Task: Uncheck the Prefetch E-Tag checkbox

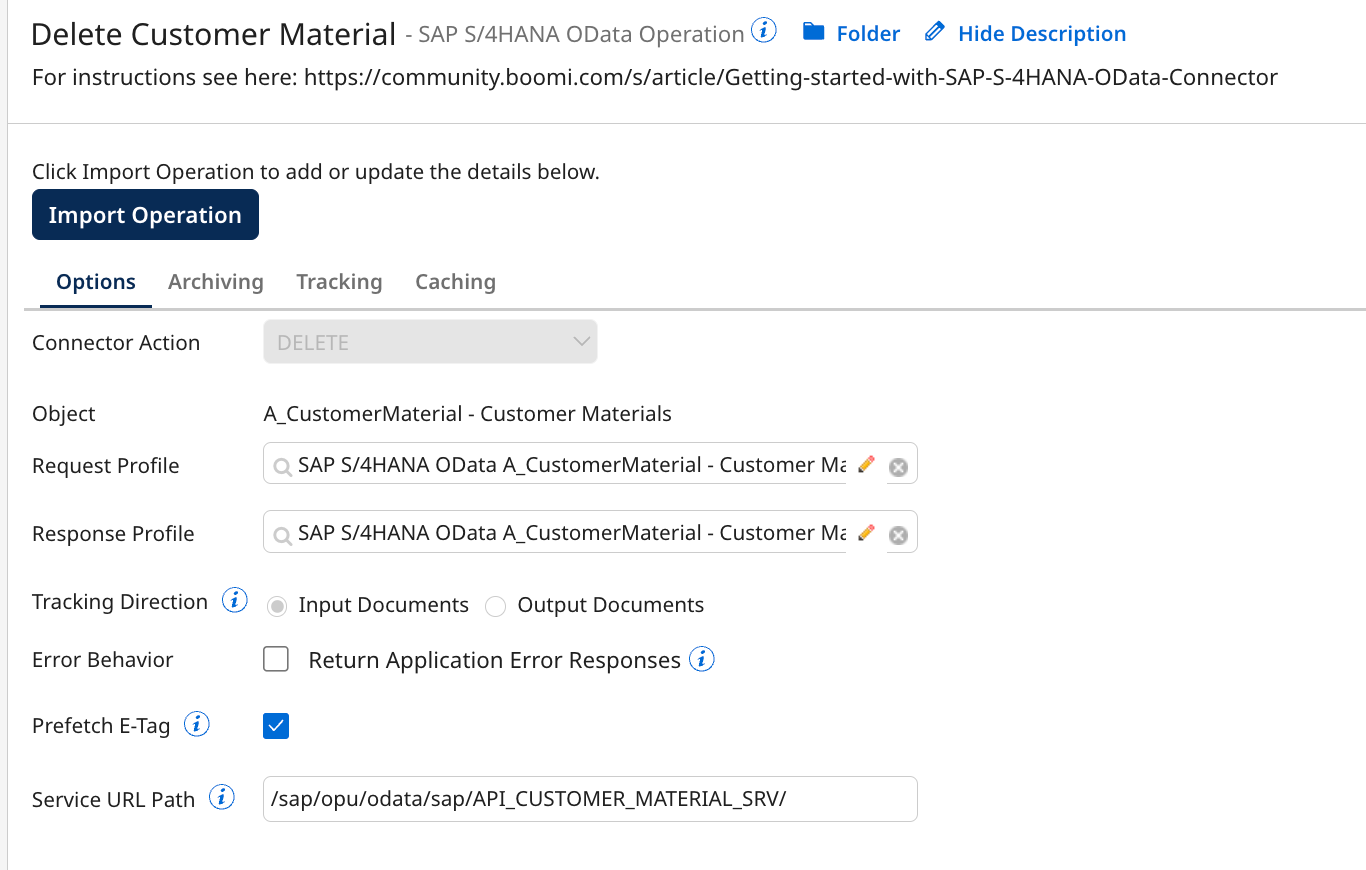Action: (x=275, y=725)
